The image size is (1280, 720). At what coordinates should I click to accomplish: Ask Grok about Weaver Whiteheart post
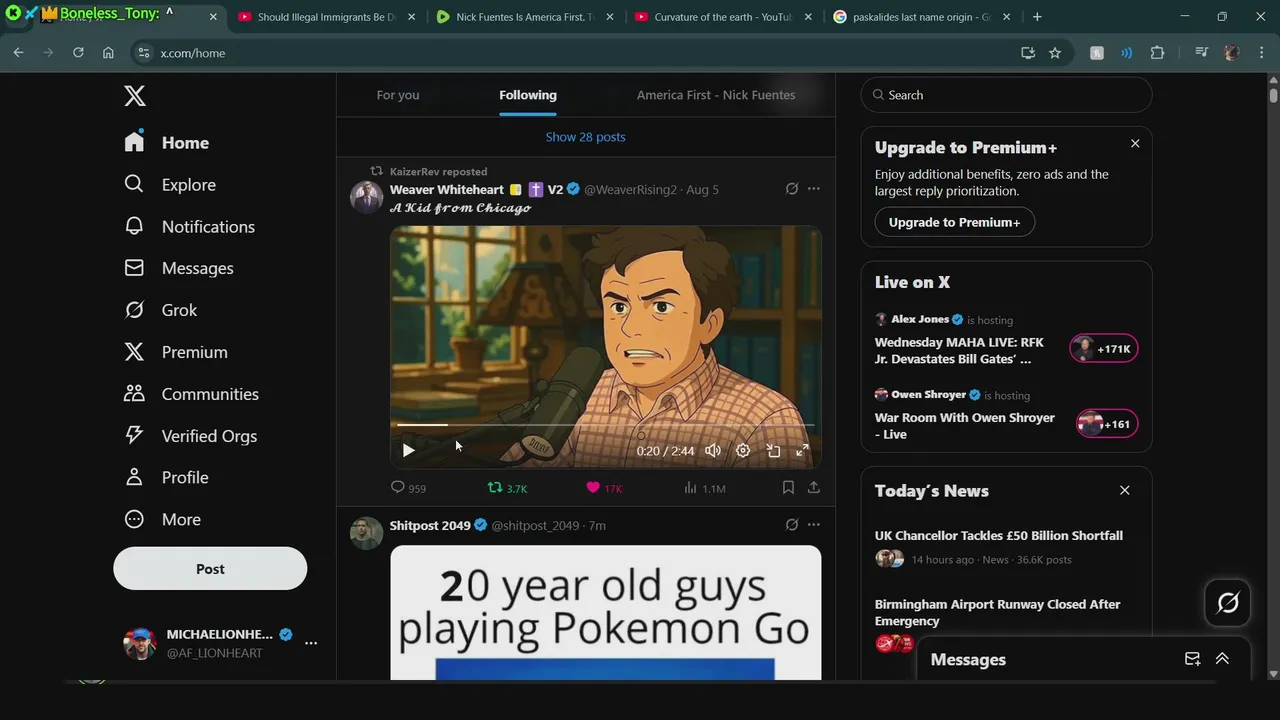pos(792,189)
